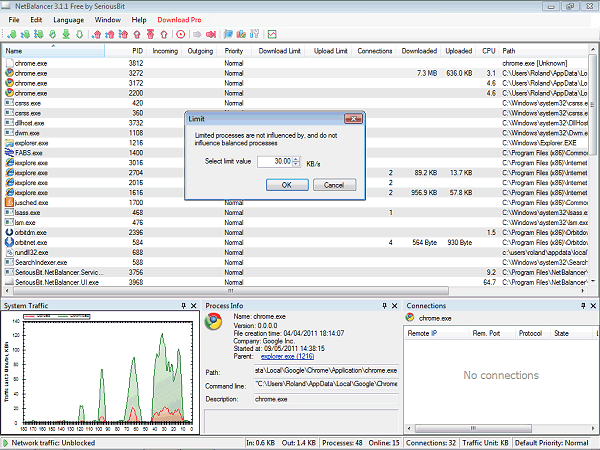600x450 pixels.
Task: Click the first red upload priority arrow icon
Action: 97,34
